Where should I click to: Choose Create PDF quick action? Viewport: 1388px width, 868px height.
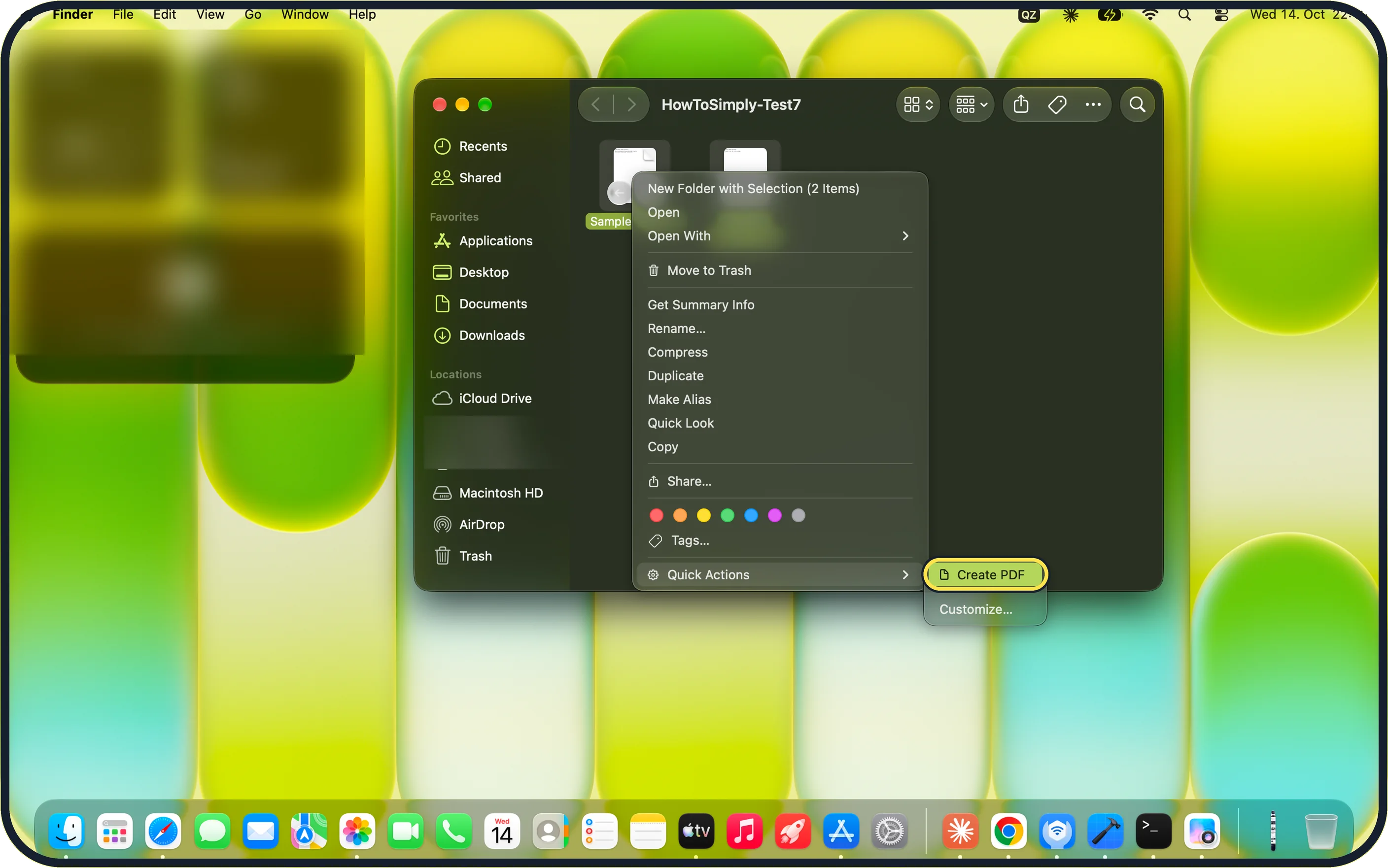pos(985,575)
